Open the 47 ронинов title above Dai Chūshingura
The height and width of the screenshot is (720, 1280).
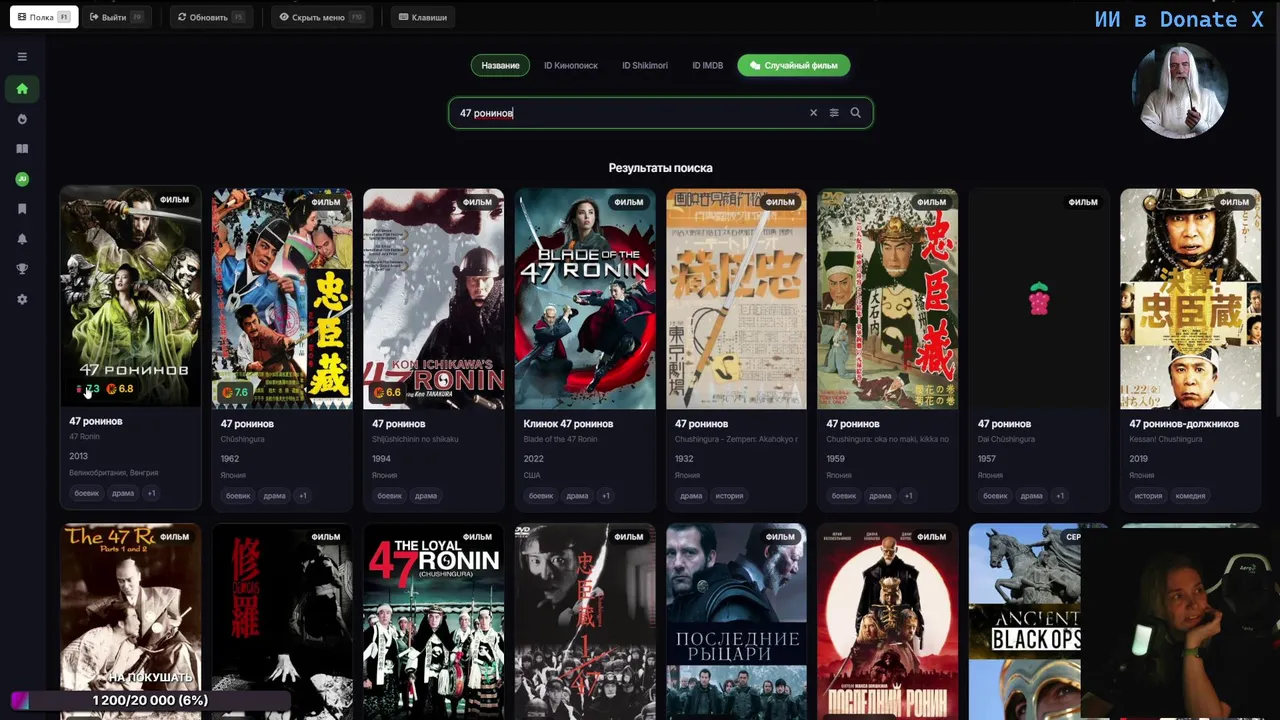1004,424
